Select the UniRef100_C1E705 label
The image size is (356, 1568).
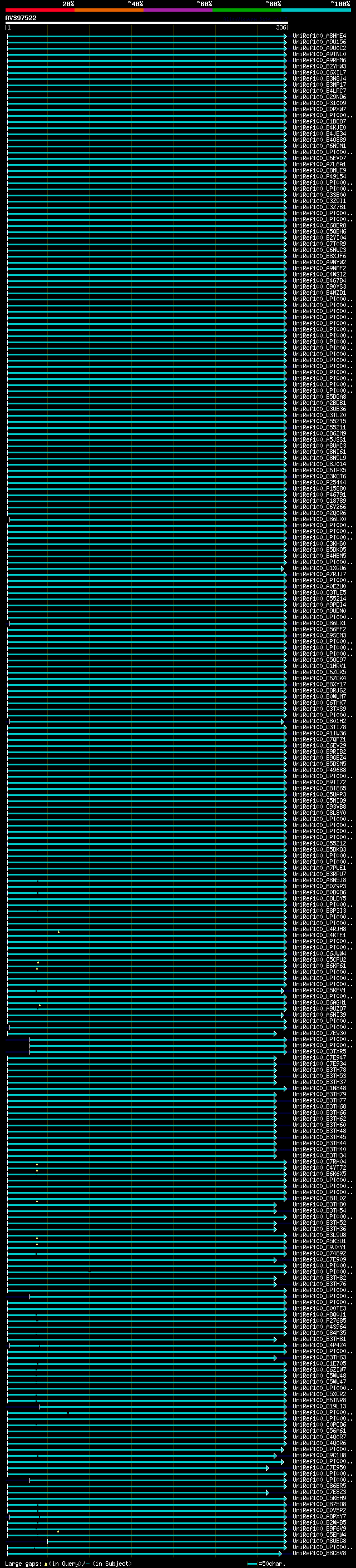click(x=319, y=1363)
